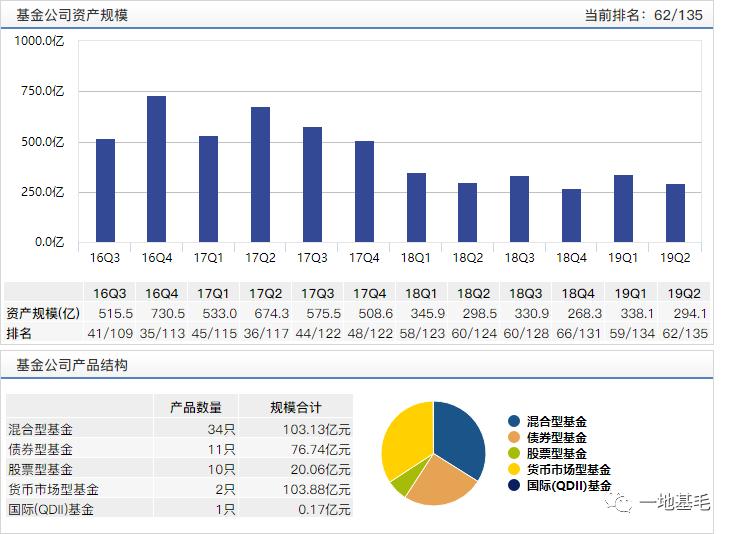This screenshot has width=734, height=534.
Task: Click the 货币市场型基金 row label
Action: (53, 489)
